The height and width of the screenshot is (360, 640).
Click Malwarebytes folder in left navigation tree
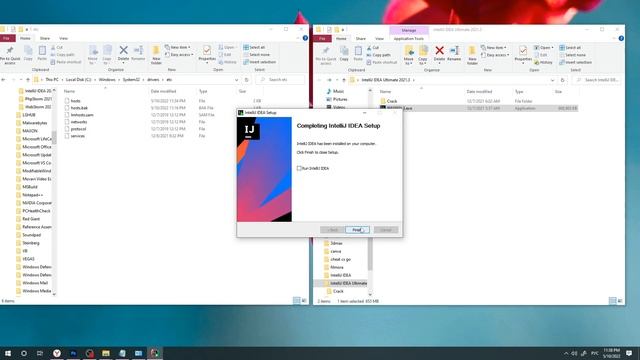pyautogui.click(x=34, y=123)
